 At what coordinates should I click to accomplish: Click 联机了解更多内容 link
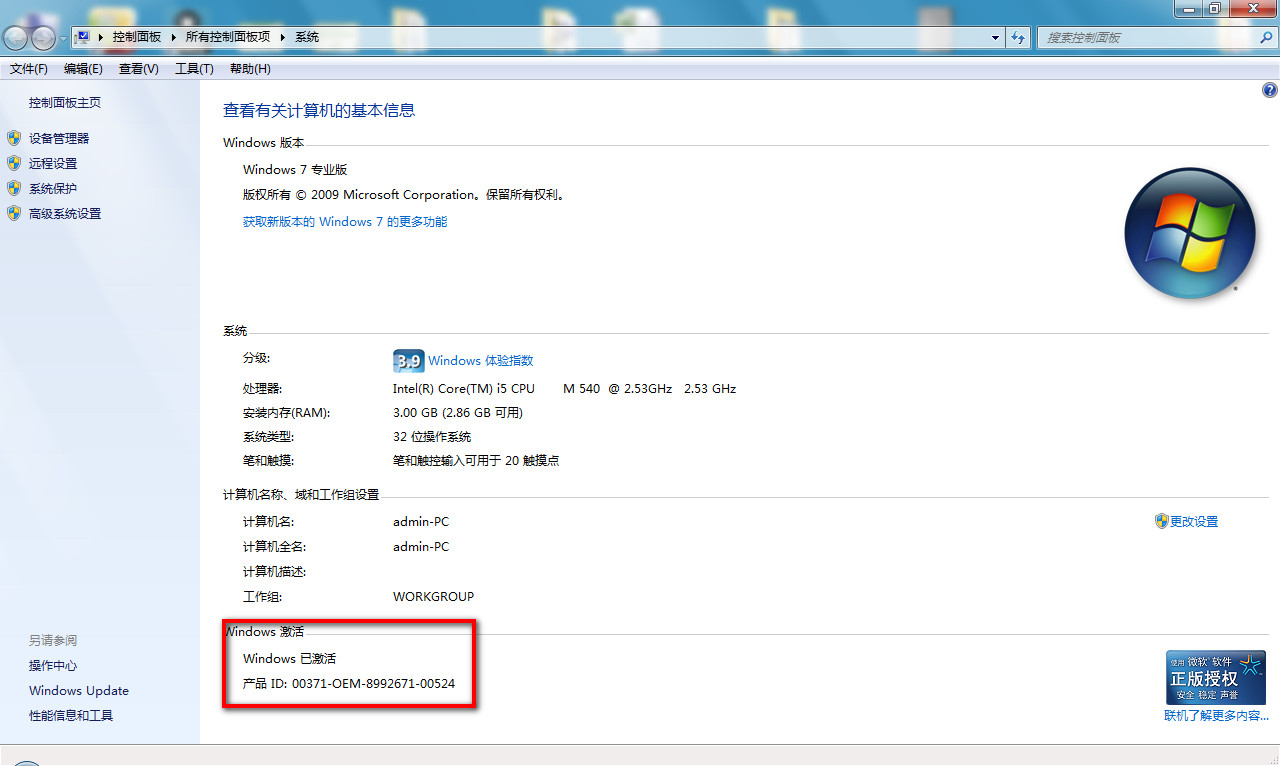pos(1216,716)
